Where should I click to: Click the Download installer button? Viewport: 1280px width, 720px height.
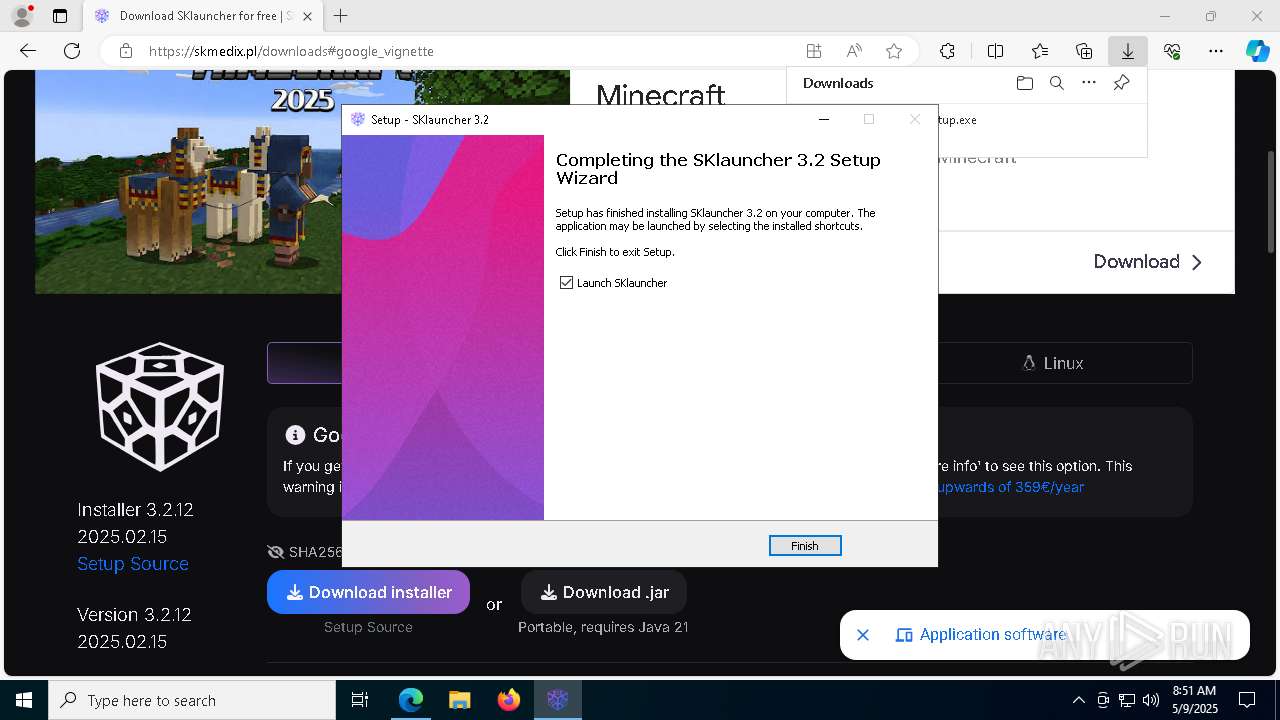pos(368,592)
